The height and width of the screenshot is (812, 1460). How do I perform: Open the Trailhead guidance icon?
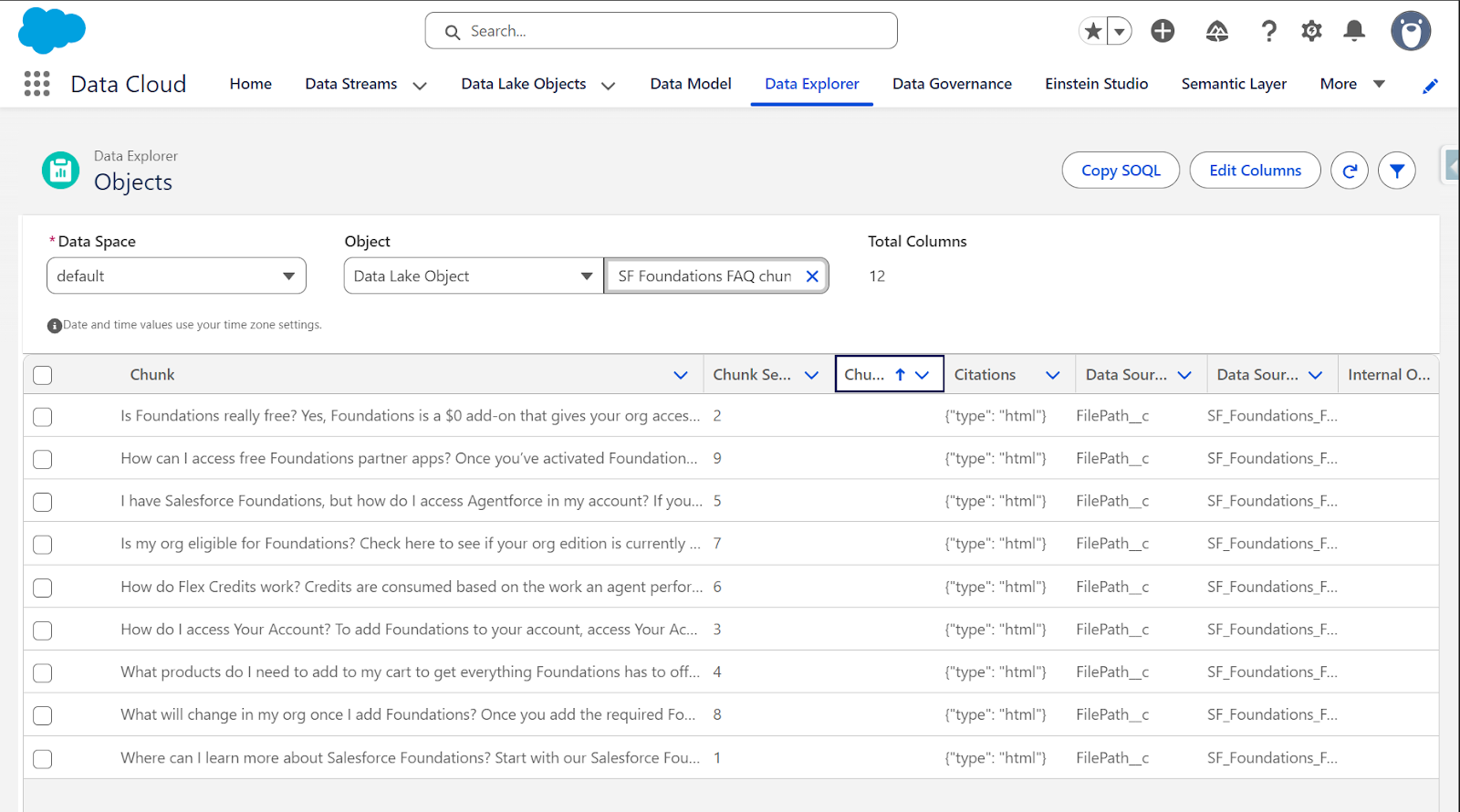click(x=1217, y=31)
